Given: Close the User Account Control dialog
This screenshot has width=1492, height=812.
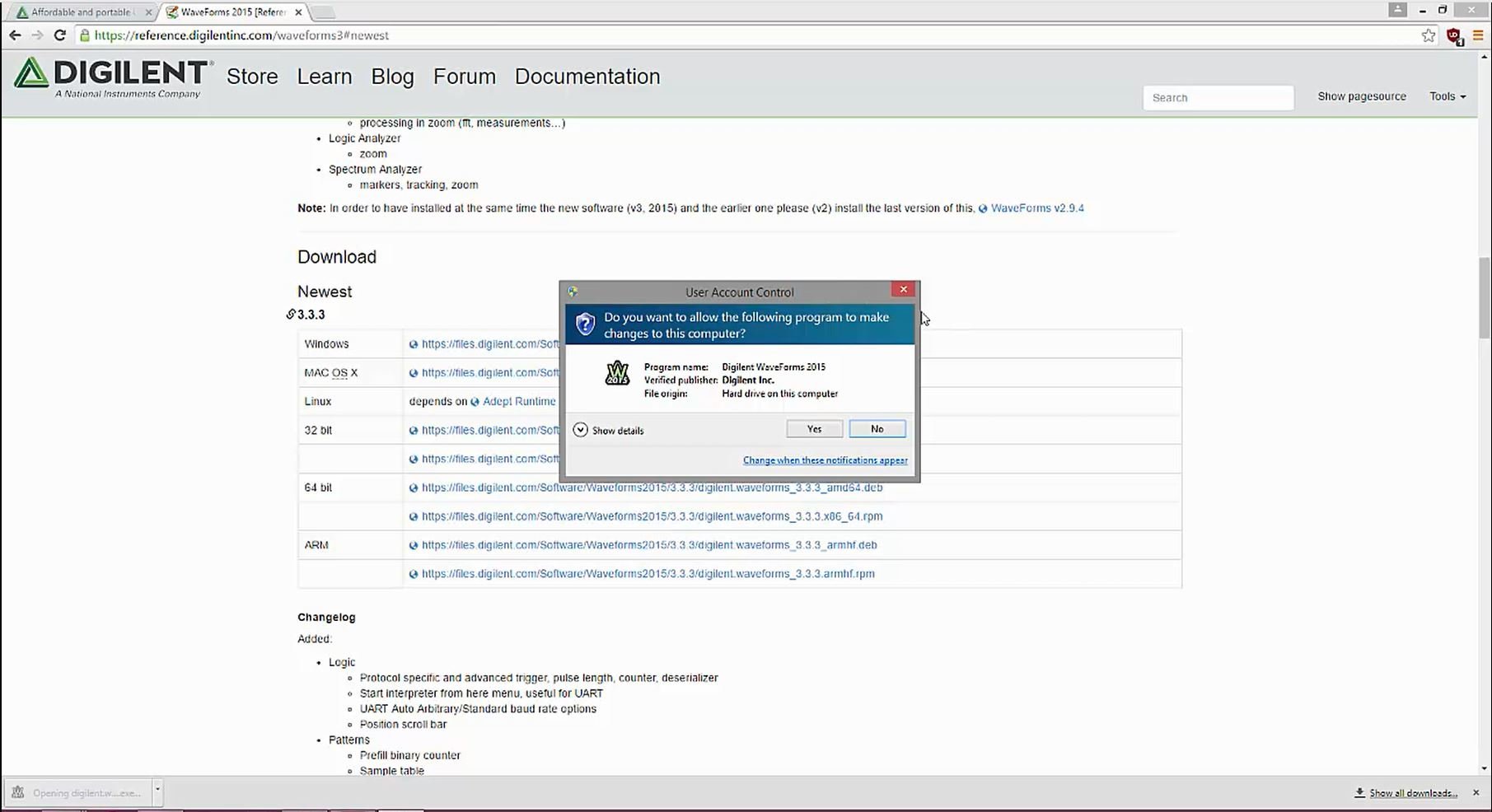Looking at the screenshot, I should tap(903, 289).
